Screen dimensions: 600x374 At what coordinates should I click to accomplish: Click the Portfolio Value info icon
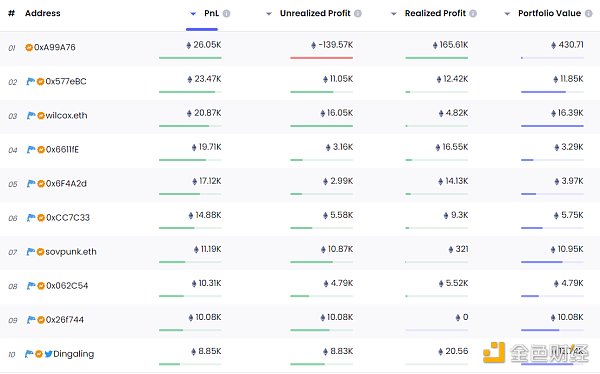click(589, 13)
